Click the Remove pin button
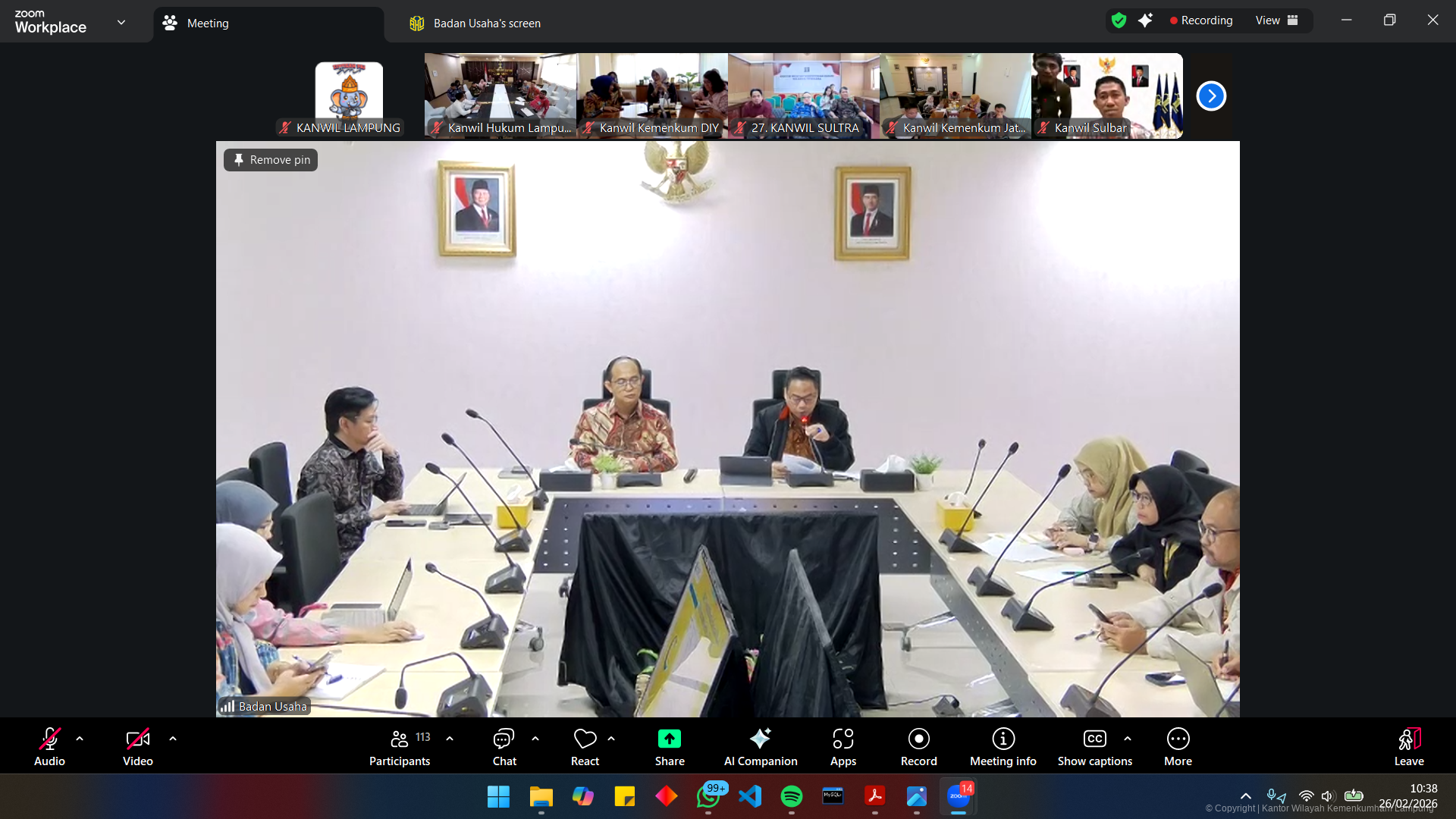Image resolution: width=1456 pixels, height=819 pixels. point(271,160)
